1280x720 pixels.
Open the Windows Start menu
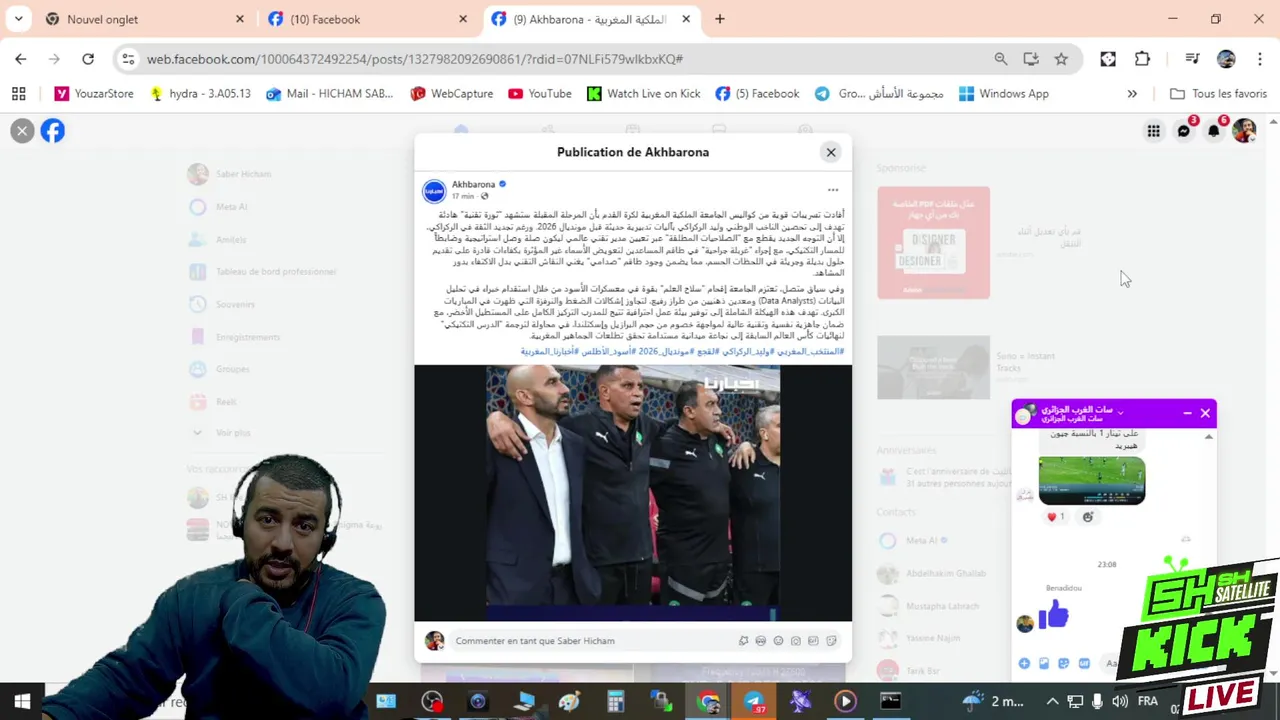(22, 701)
